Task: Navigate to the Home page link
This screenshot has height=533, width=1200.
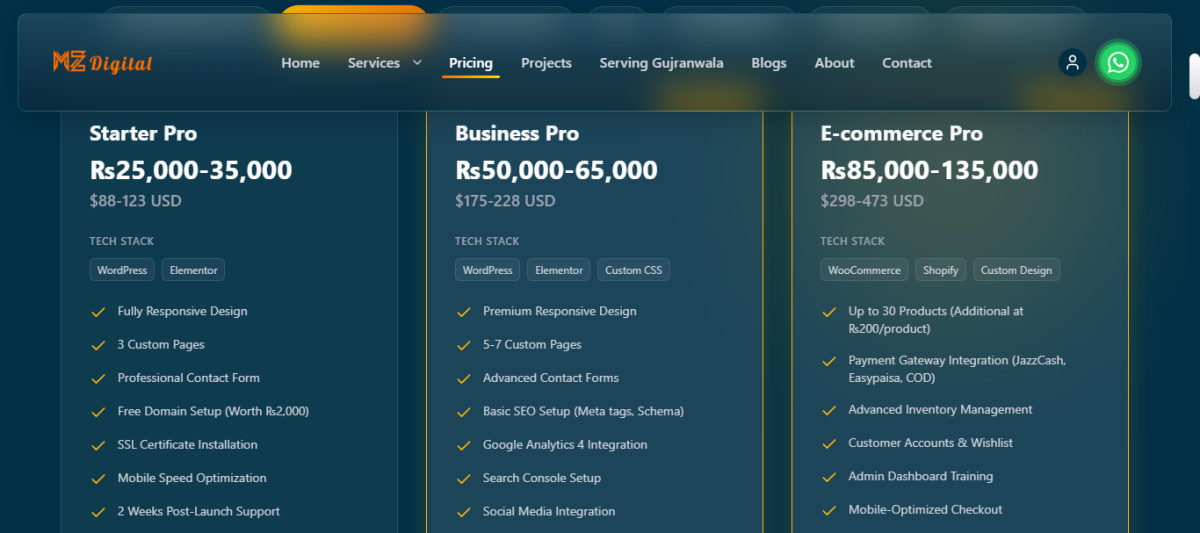Action: [x=300, y=63]
